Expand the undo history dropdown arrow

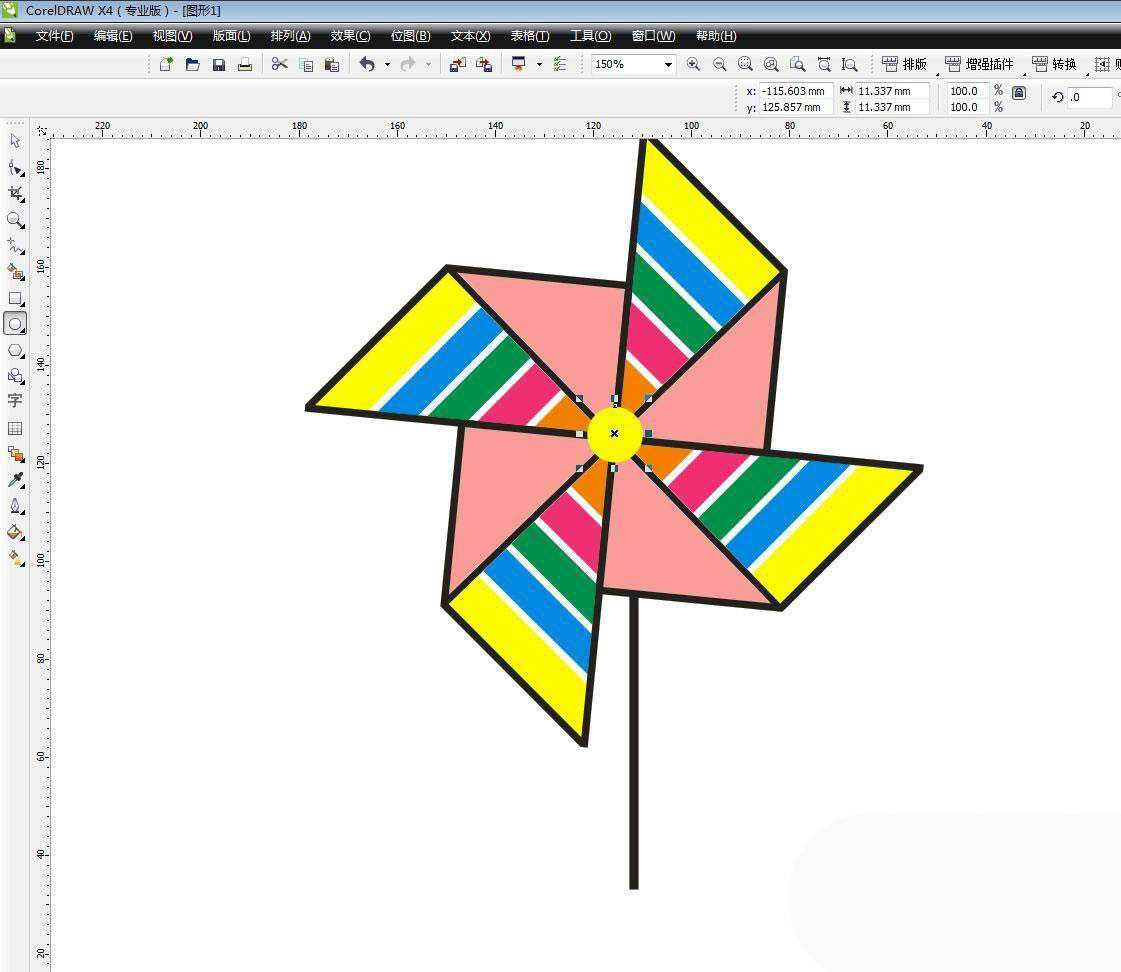click(x=387, y=64)
